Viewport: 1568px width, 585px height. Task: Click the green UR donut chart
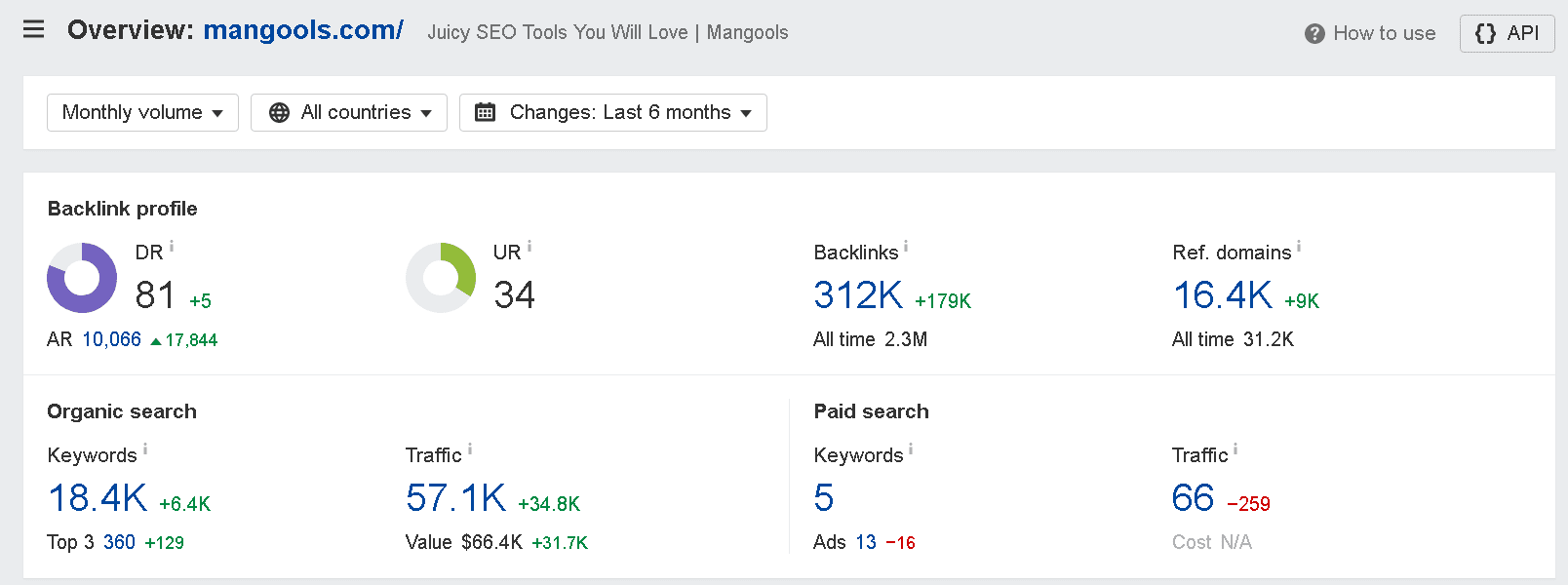click(x=441, y=278)
